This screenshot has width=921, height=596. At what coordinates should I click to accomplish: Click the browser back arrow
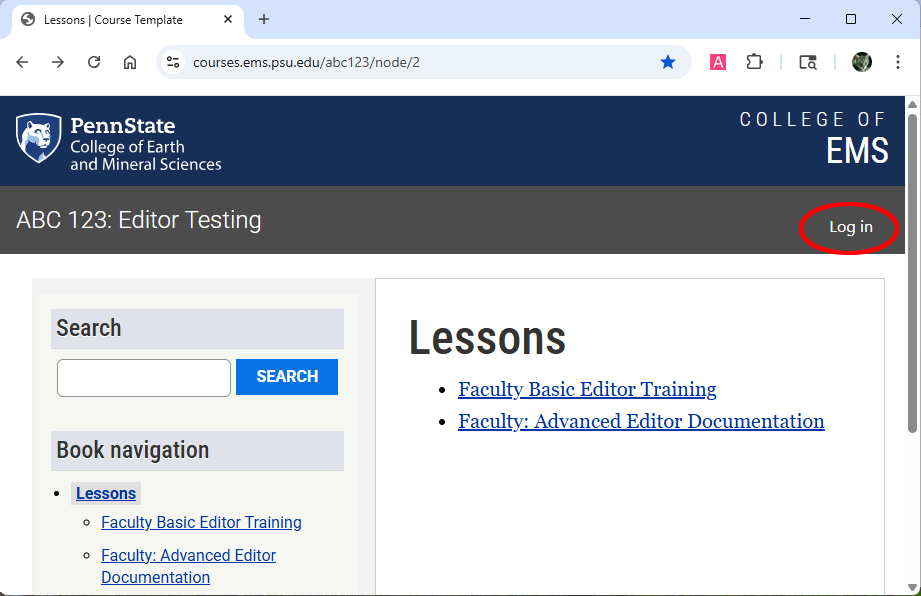(x=22, y=62)
